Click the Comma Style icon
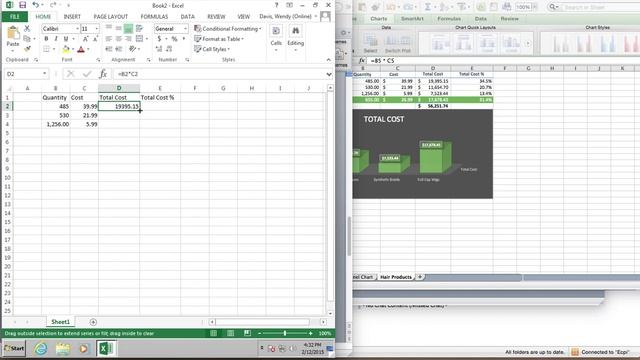This screenshot has height=360, width=640. [x=184, y=39]
